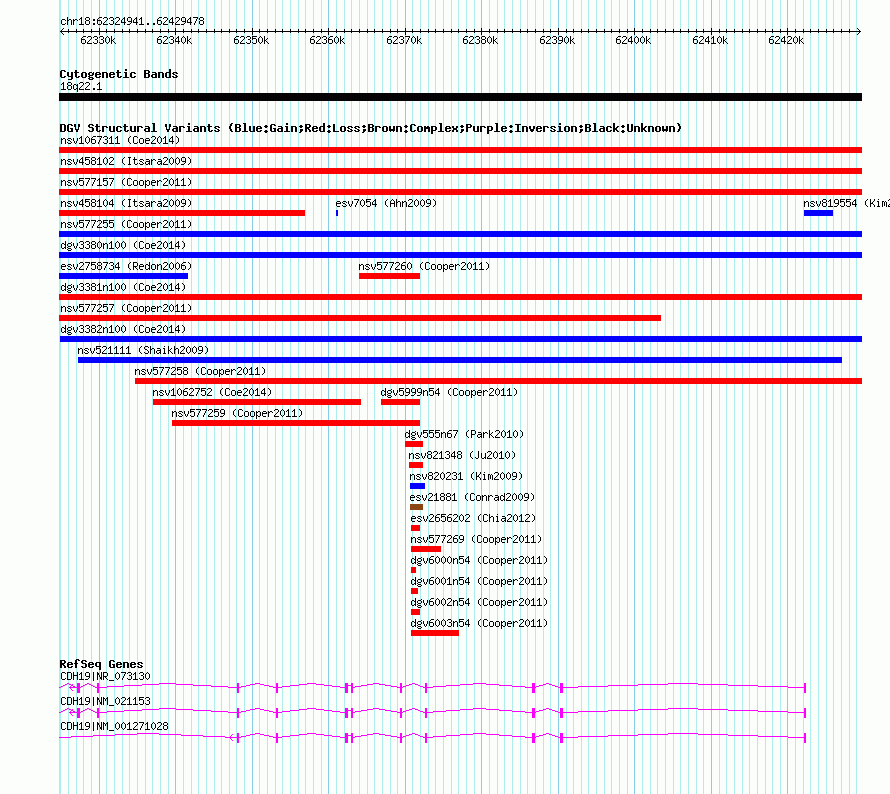Viewport: 890px width, 794px height.
Task: Click the nsv819554 blue gain bar
Action: (818, 213)
